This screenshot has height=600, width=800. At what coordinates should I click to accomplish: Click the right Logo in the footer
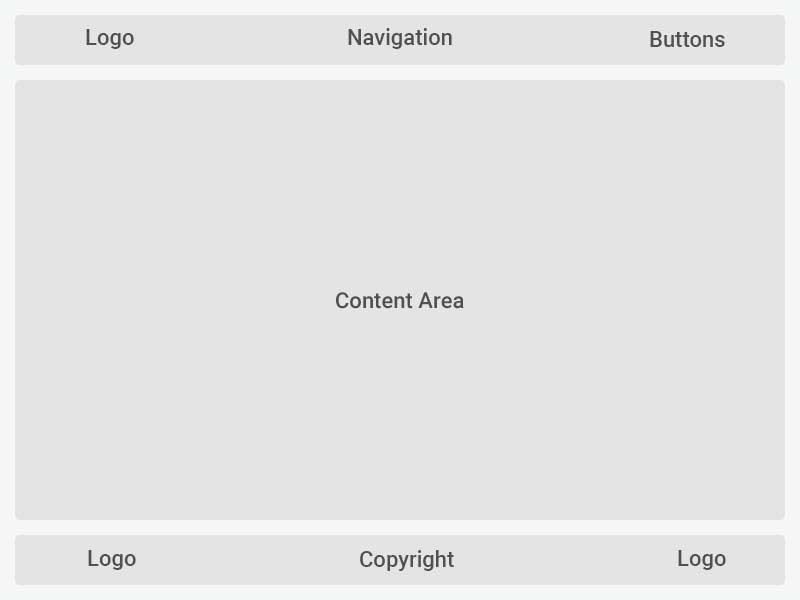click(x=701, y=559)
